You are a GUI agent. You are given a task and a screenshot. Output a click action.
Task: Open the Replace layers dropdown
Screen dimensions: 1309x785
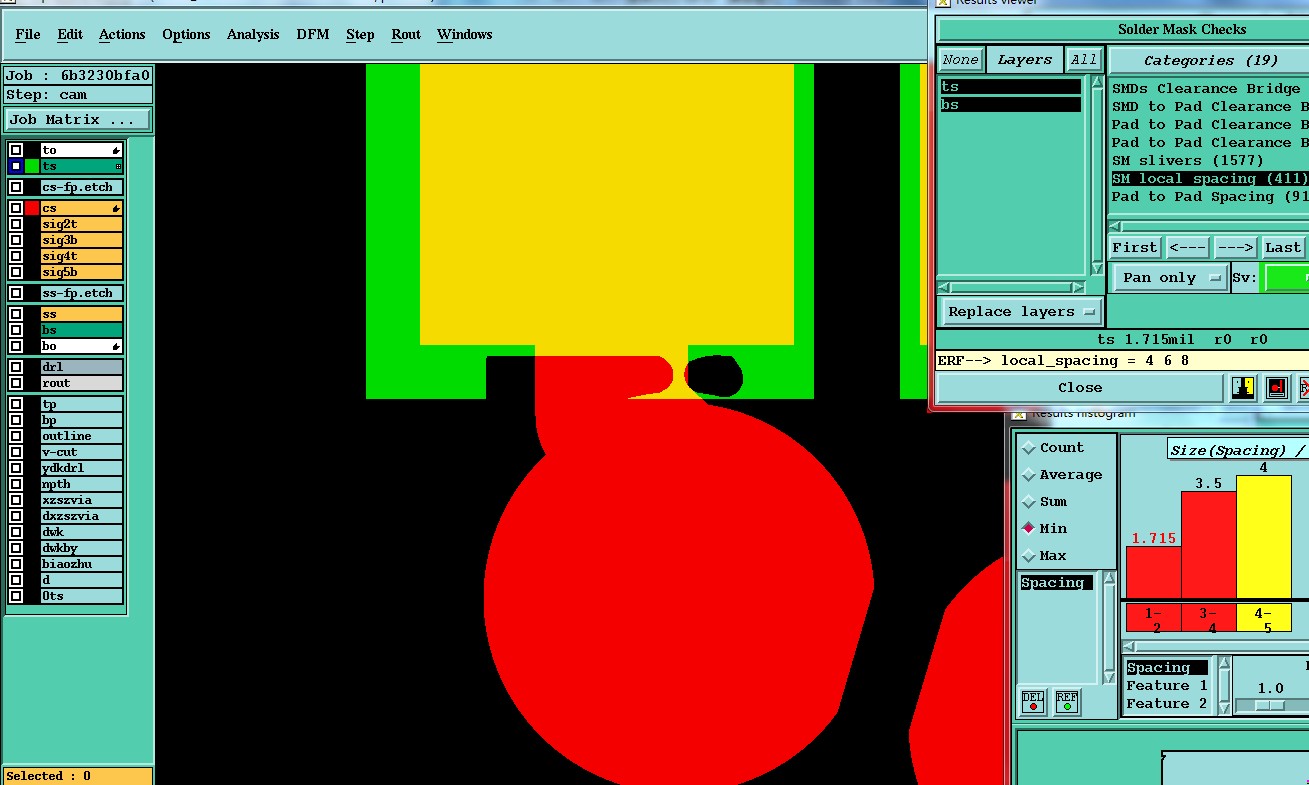(1021, 312)
